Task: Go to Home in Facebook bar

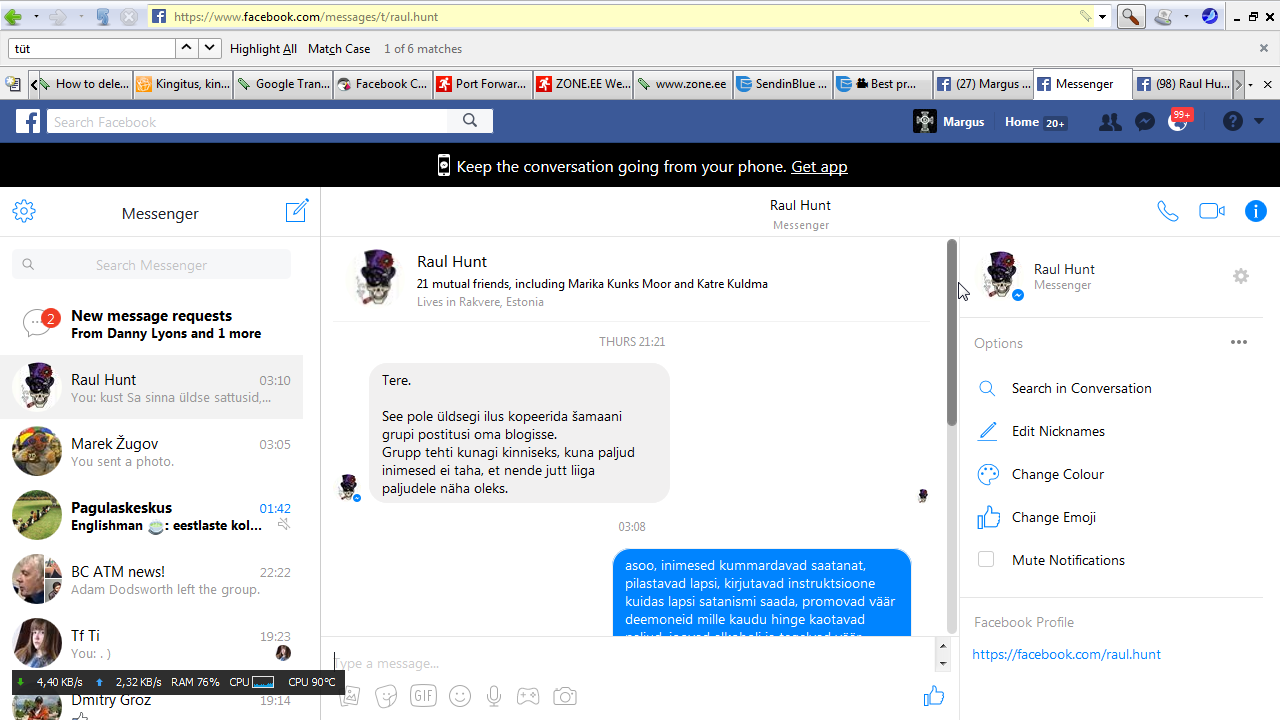Action: click(1022, 122)
